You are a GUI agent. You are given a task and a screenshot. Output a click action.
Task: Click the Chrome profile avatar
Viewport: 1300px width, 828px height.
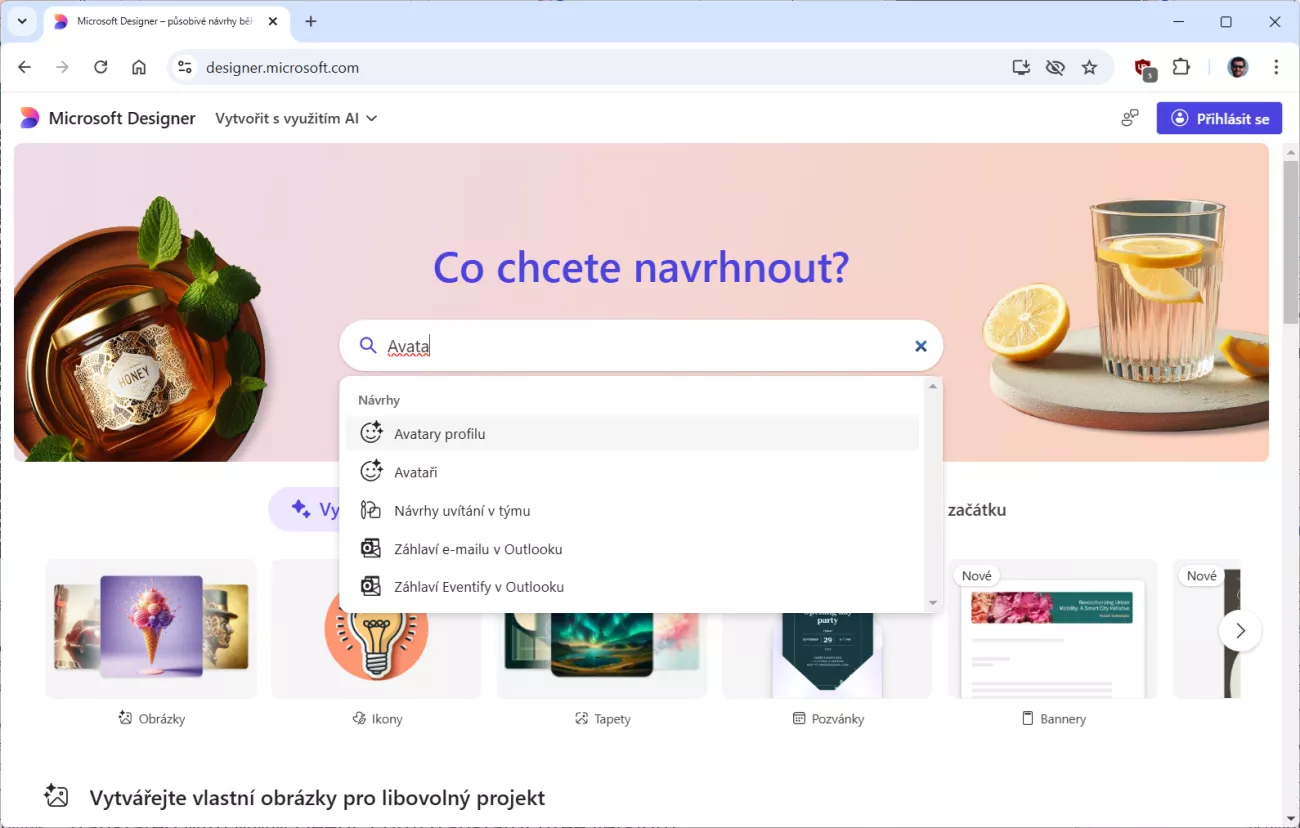tap(1238, 68)
